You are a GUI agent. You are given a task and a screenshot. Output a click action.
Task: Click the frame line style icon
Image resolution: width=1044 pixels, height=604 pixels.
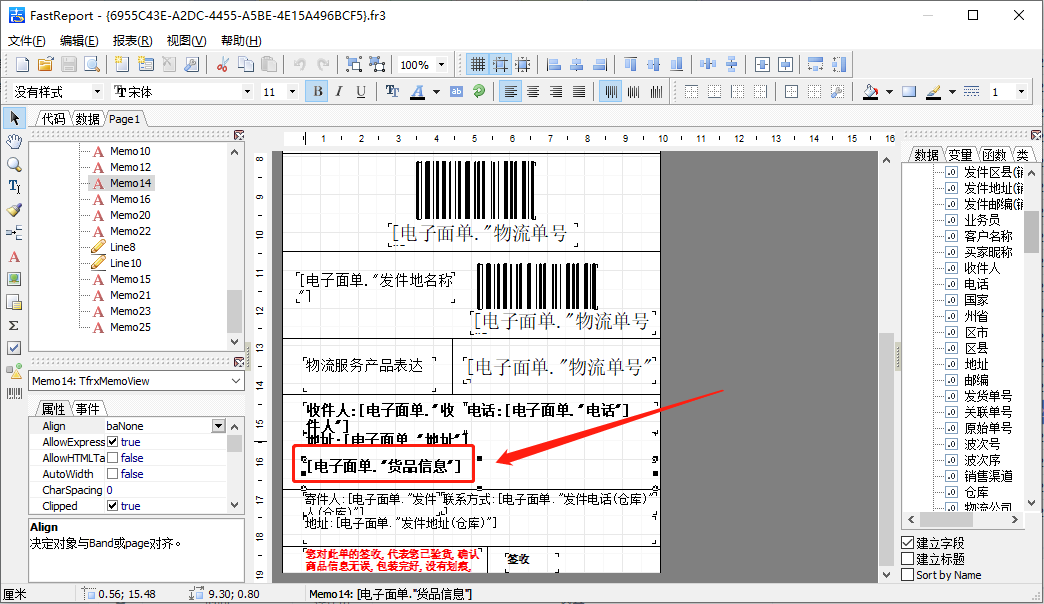[971, 92]
